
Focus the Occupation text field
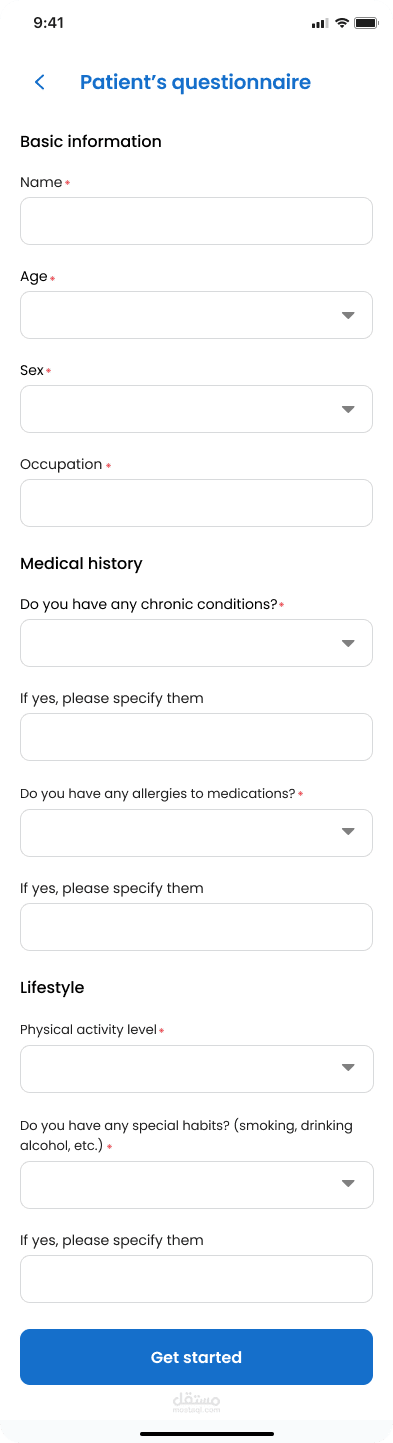196,503
